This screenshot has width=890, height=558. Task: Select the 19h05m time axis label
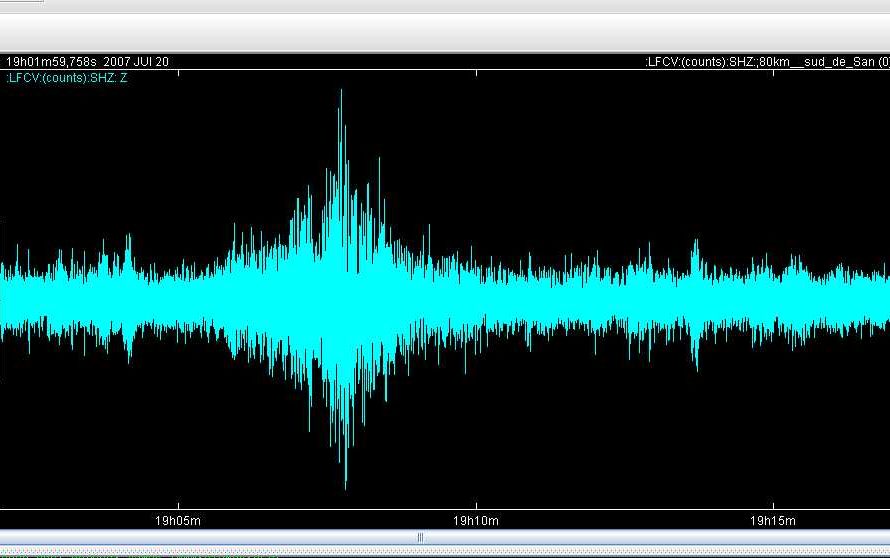click(178, 521)
